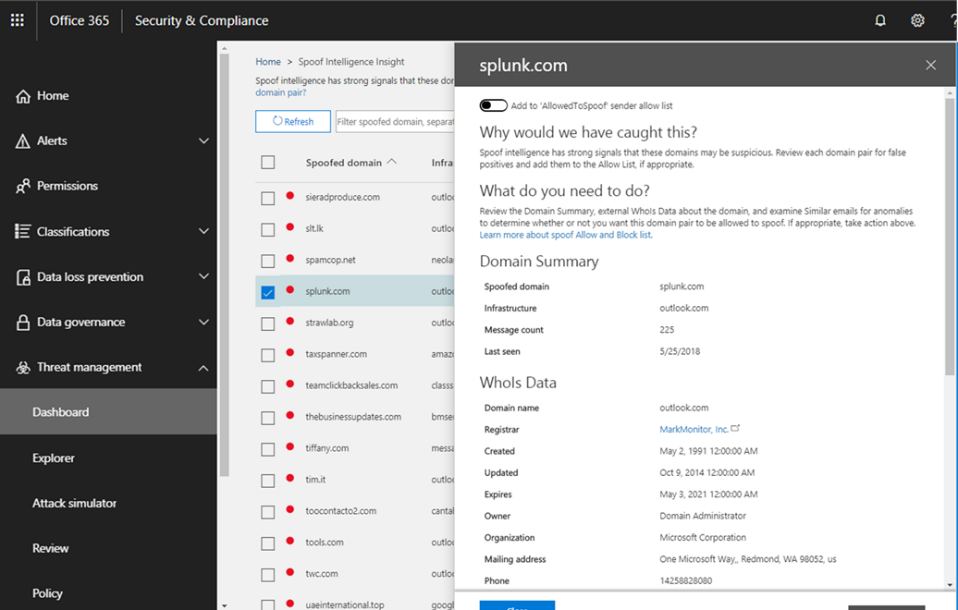Click the Office 365 header title
This screenshot has height=610, width=958.
(79, 20)
